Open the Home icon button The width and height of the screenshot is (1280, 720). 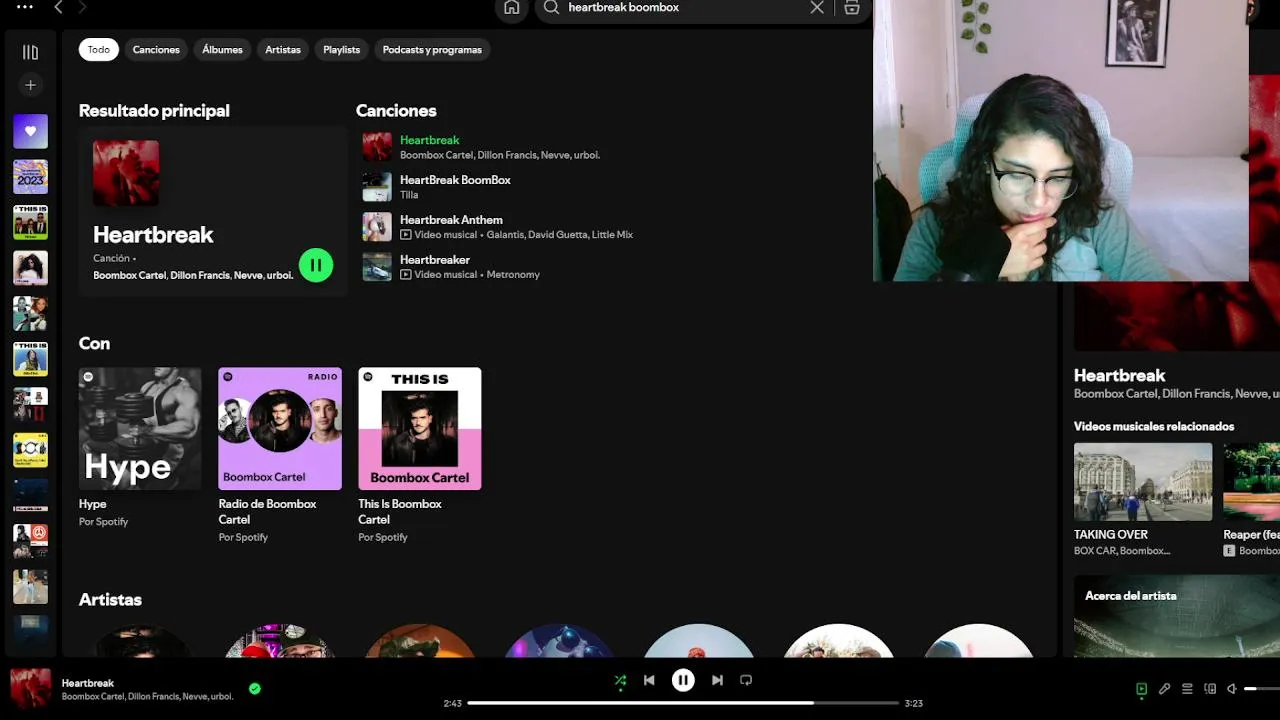tap(511, 7)
